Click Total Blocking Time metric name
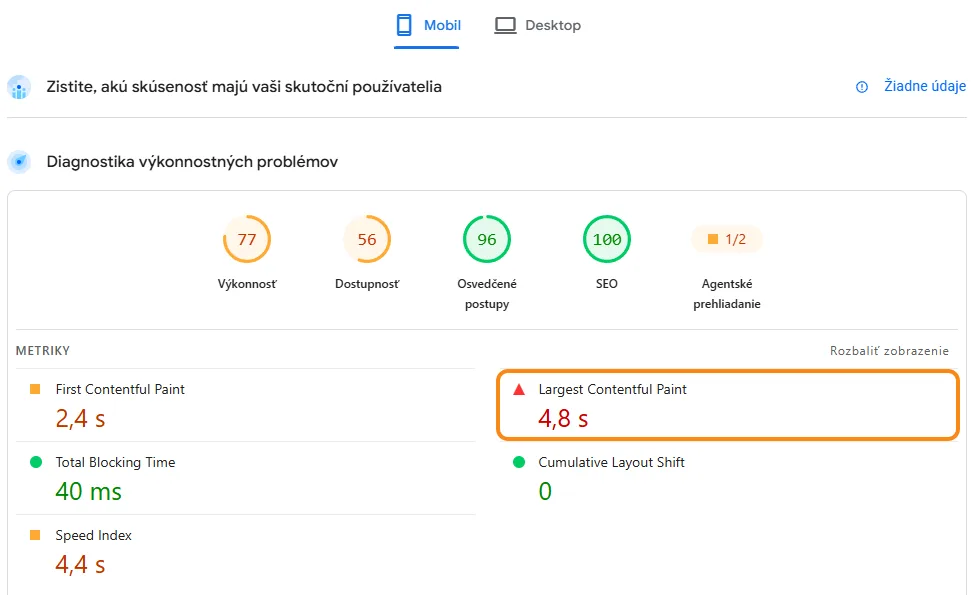Image resolution: width=971 pixels, height=595 pixels. tap(115, 462)
